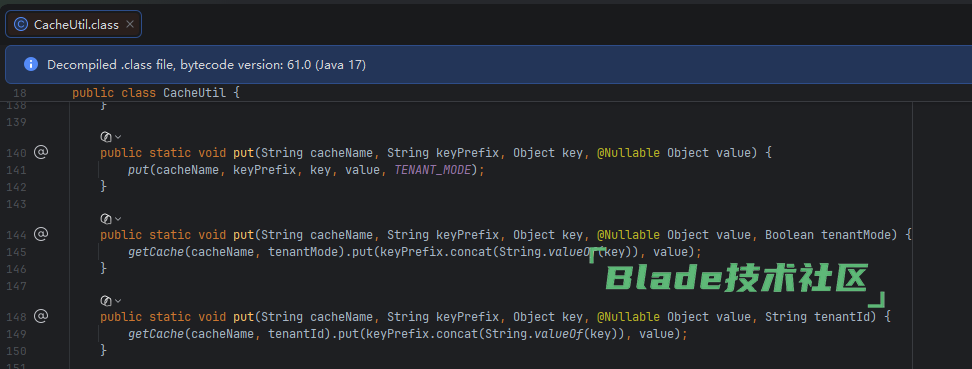Click the @ gutter icon on line 148
This screenshot has height=369, width=972.
40,316
